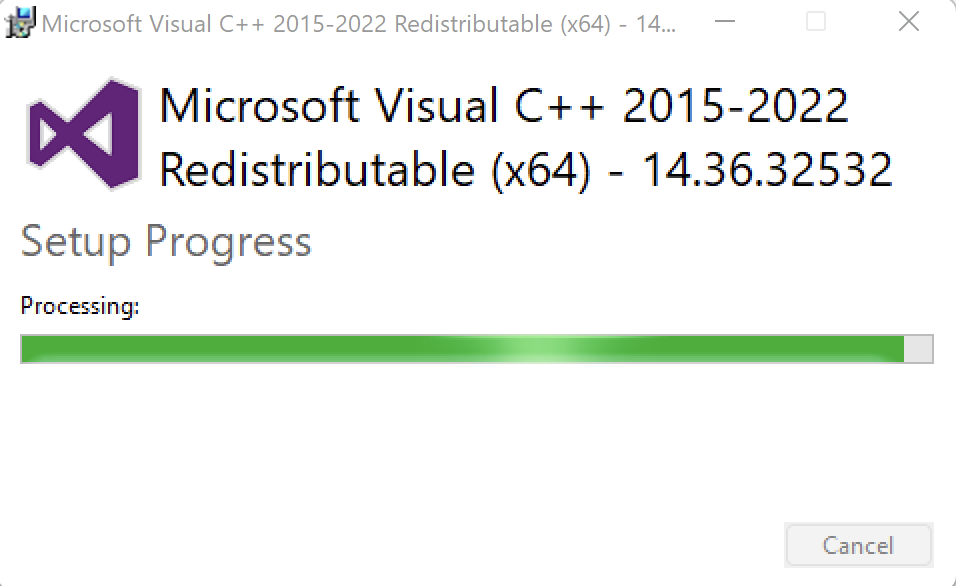This screenshot has height=586, width=956.
Task: Close the installer window with X
Action: click(908, 22)
